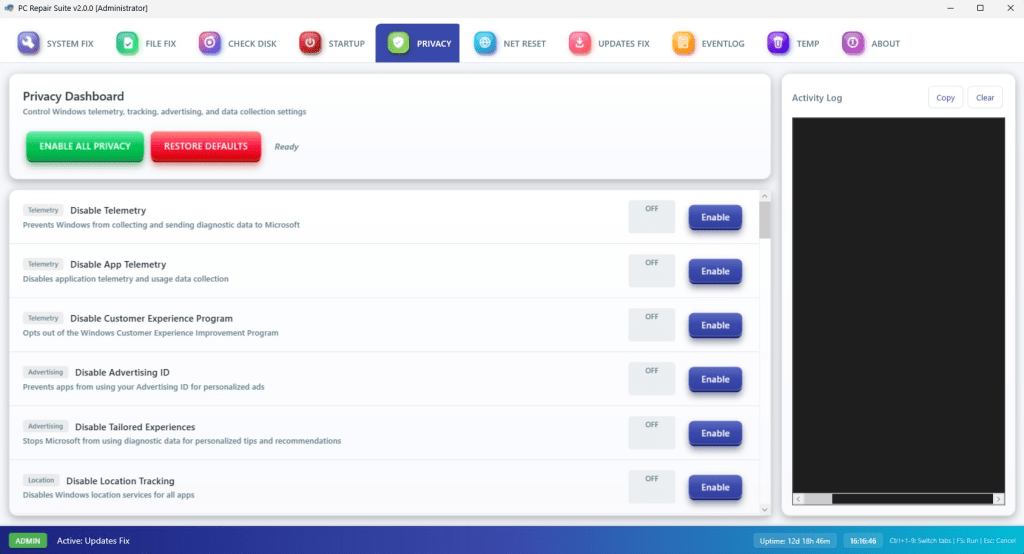
Task: Click the System Fix wrench icon
Action: point(29,43)
